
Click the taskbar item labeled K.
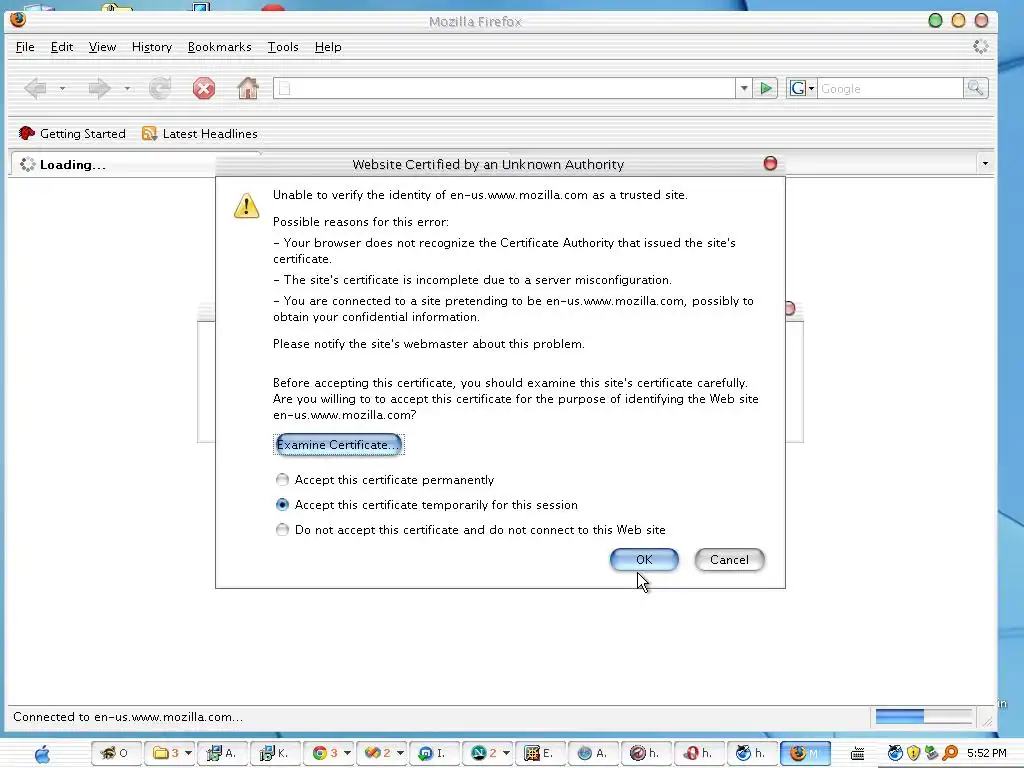274,753
